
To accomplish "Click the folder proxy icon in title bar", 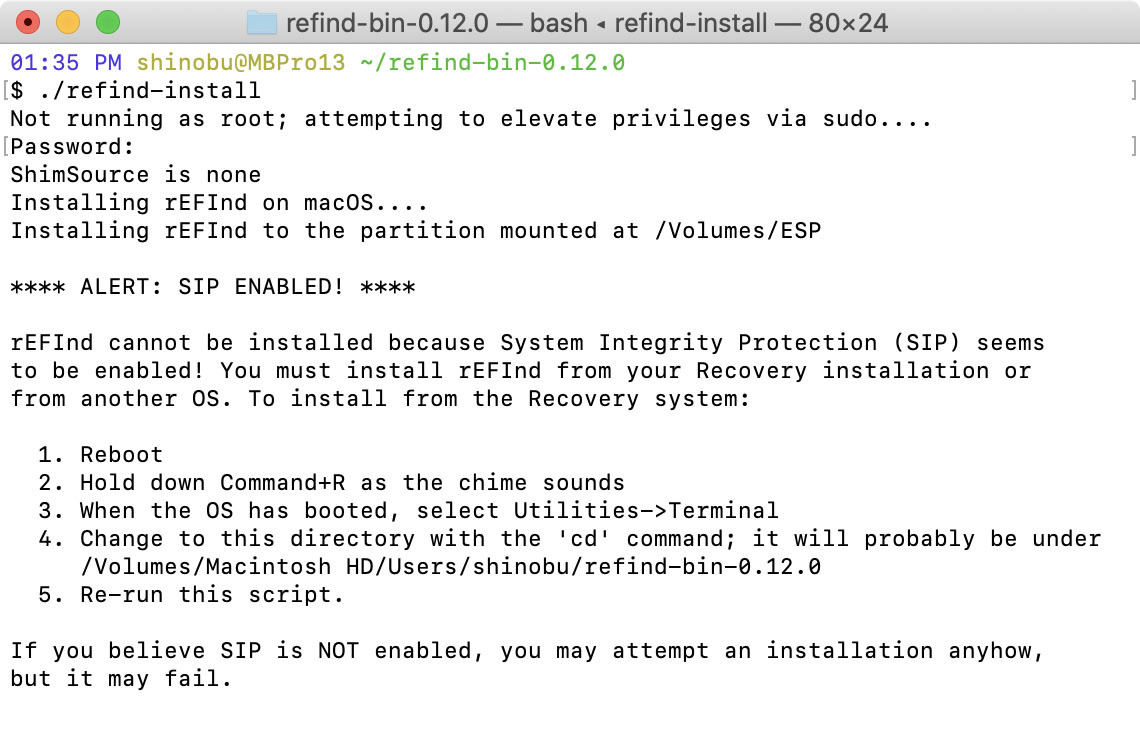I will coord(262,23).
